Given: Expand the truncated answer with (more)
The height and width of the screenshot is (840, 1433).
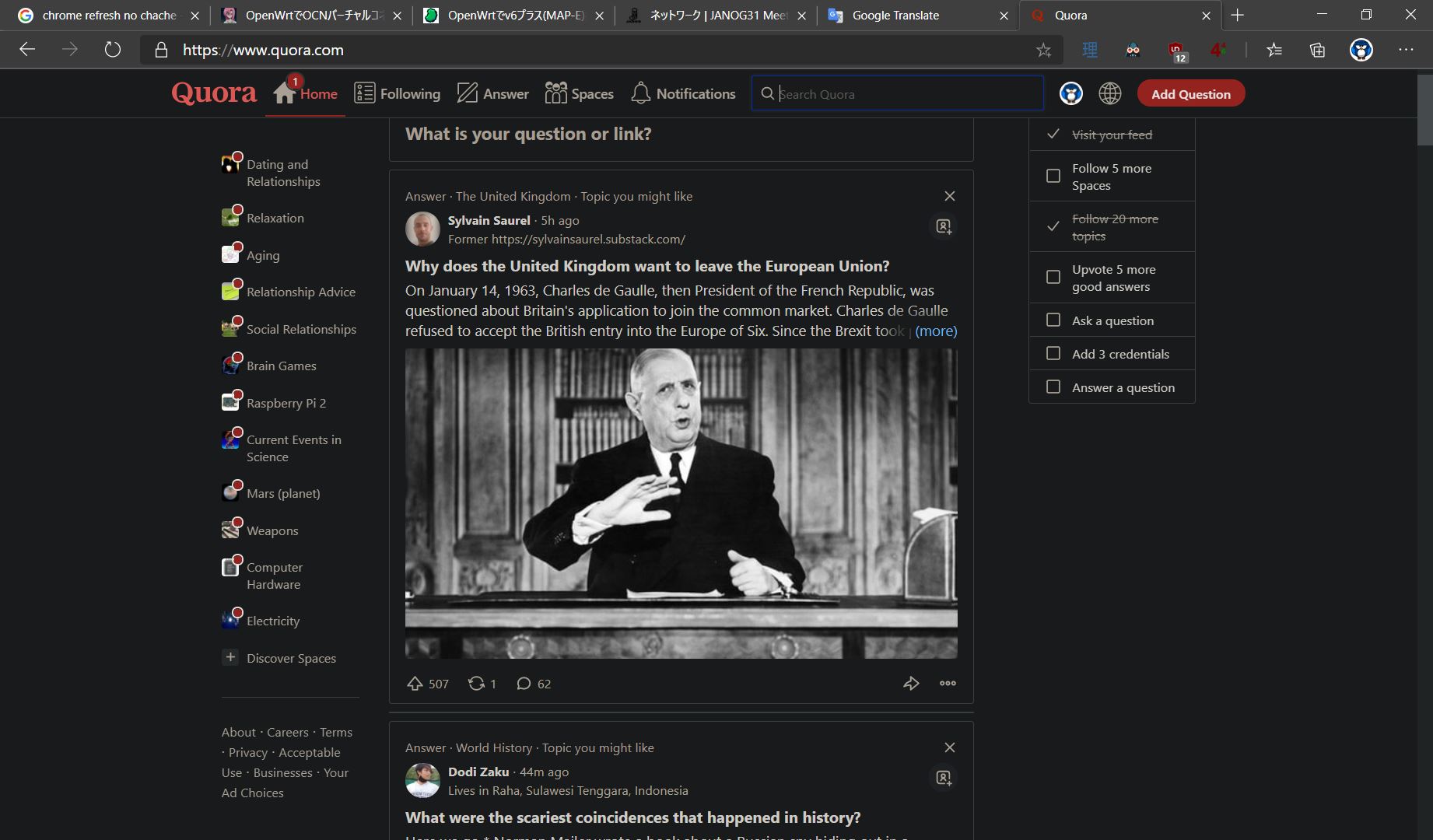Looking at the screenshot, I should pyautogui.click(x=936, y=331).
